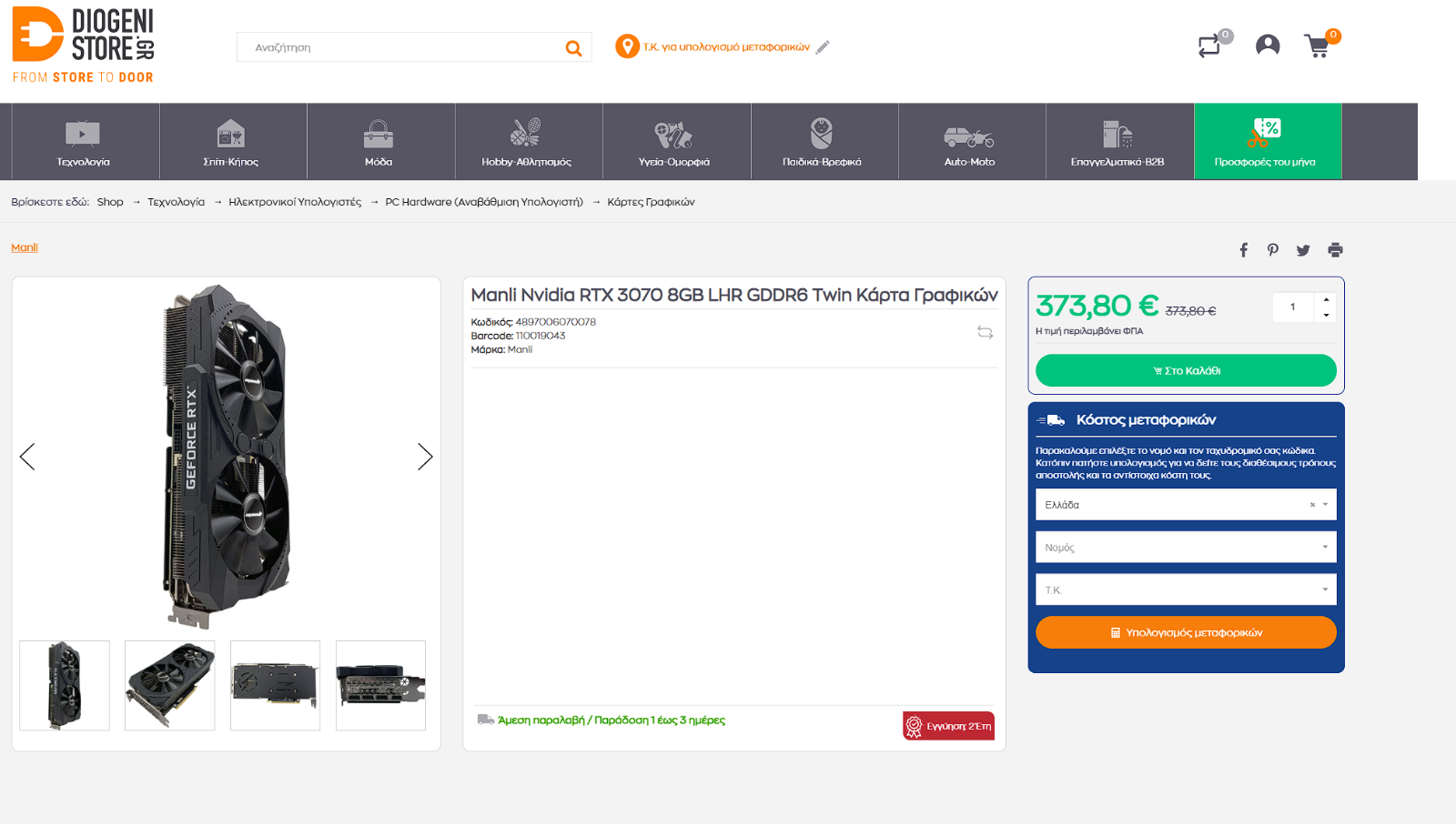Viewport: 1456px width, 826px height.
Task: Select the first upright card thumbnail
Action: pos(65,686)
